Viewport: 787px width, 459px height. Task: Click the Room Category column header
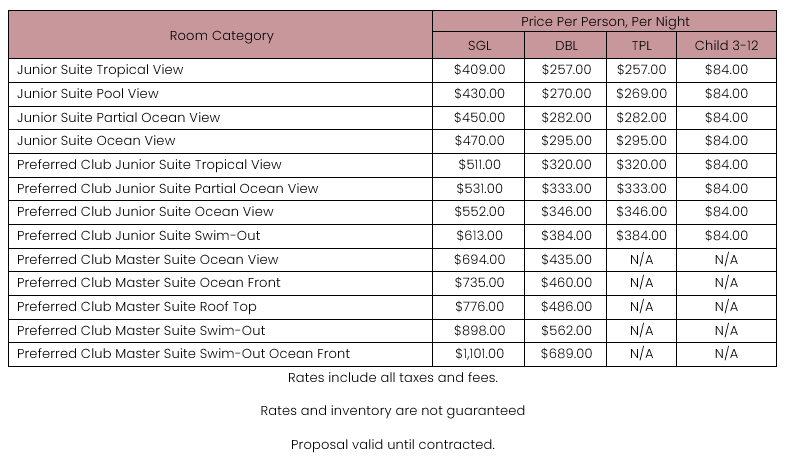coord(221,35)
